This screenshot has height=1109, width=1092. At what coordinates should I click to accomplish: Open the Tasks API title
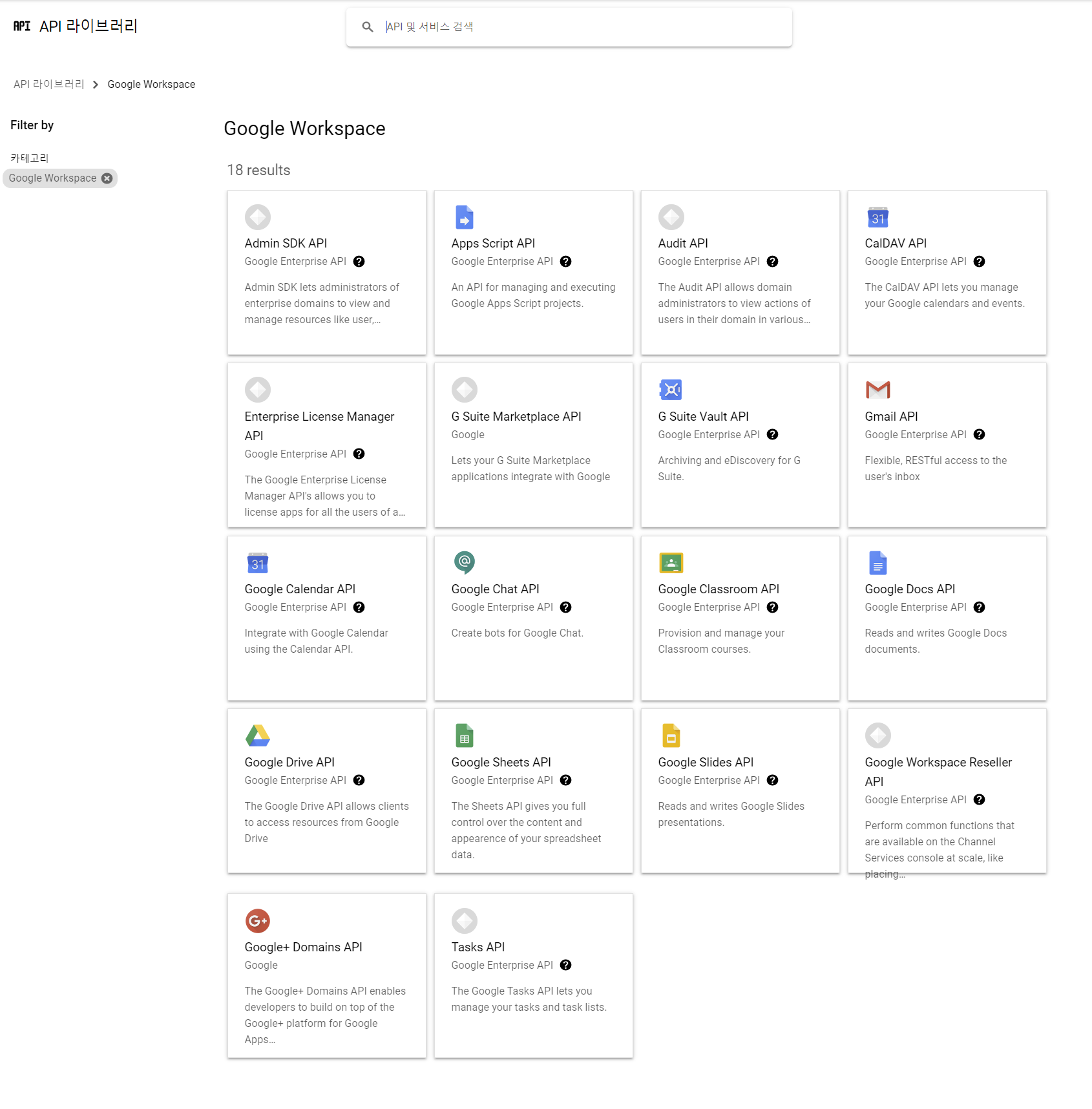pos(478,947)
